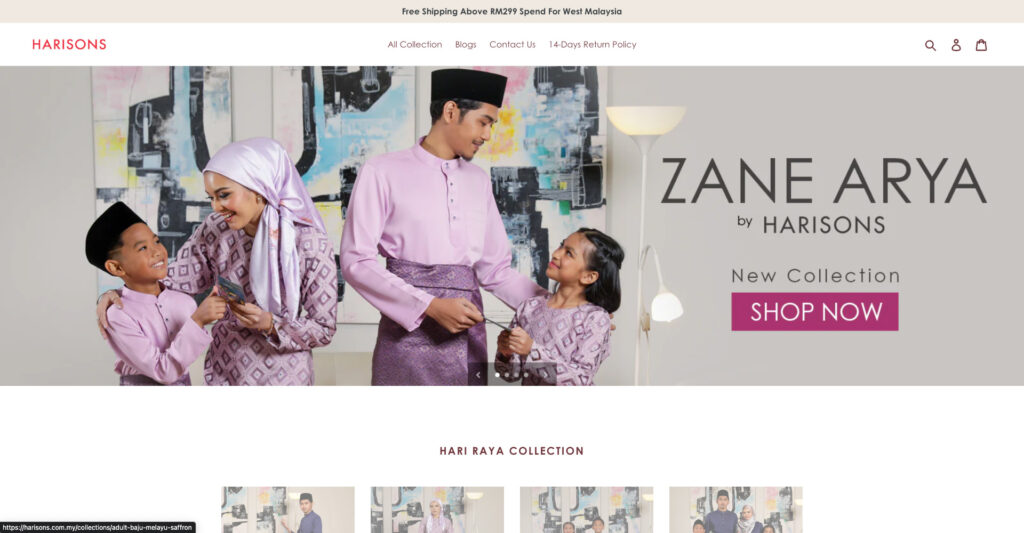Viewport: 1024px width, 533px height.
Task: Open the All Collection menu
Action: tap(415, 44)
